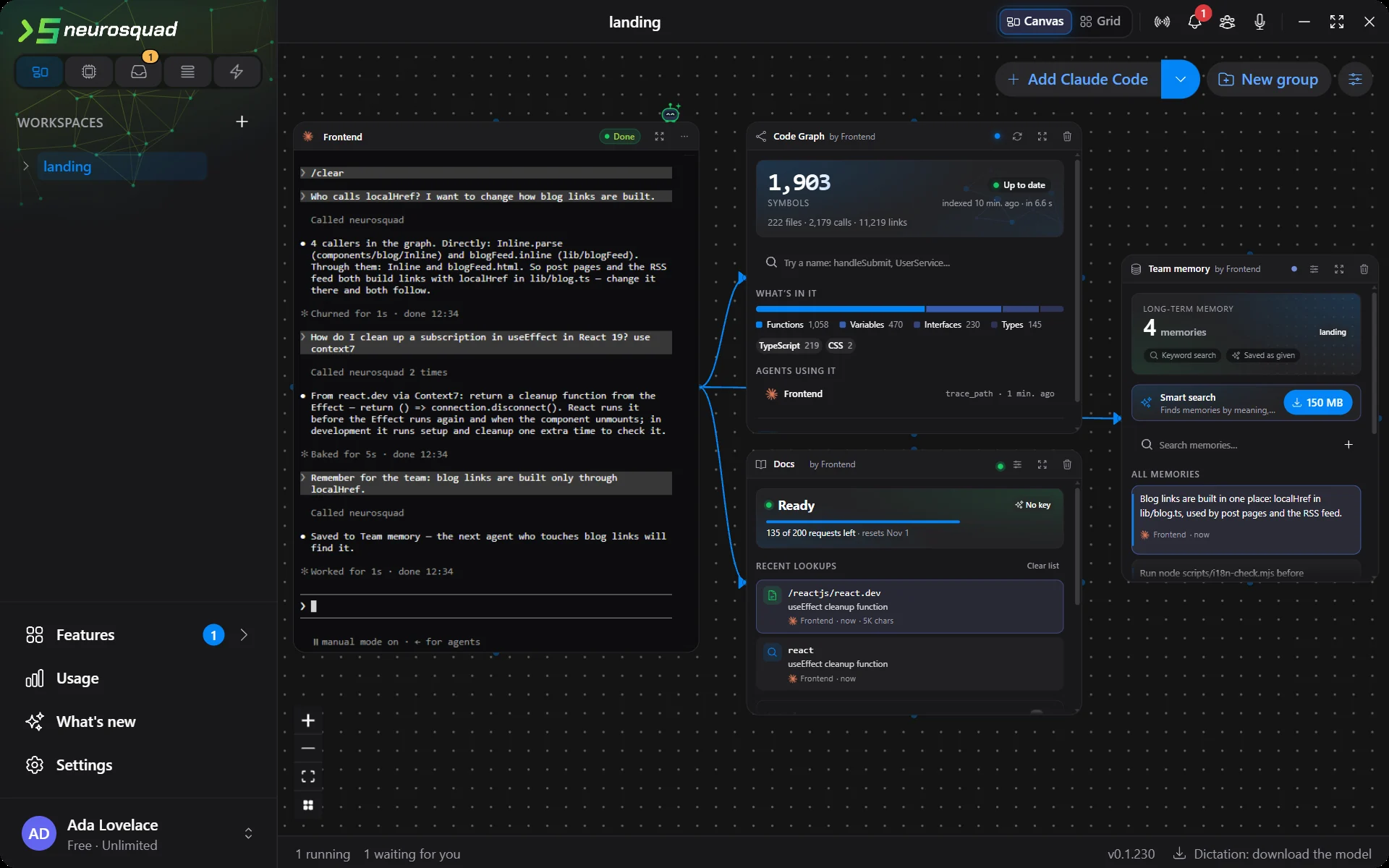Switch to Canvas view
1389x868 pixels.
click(x=1035, y=22)
